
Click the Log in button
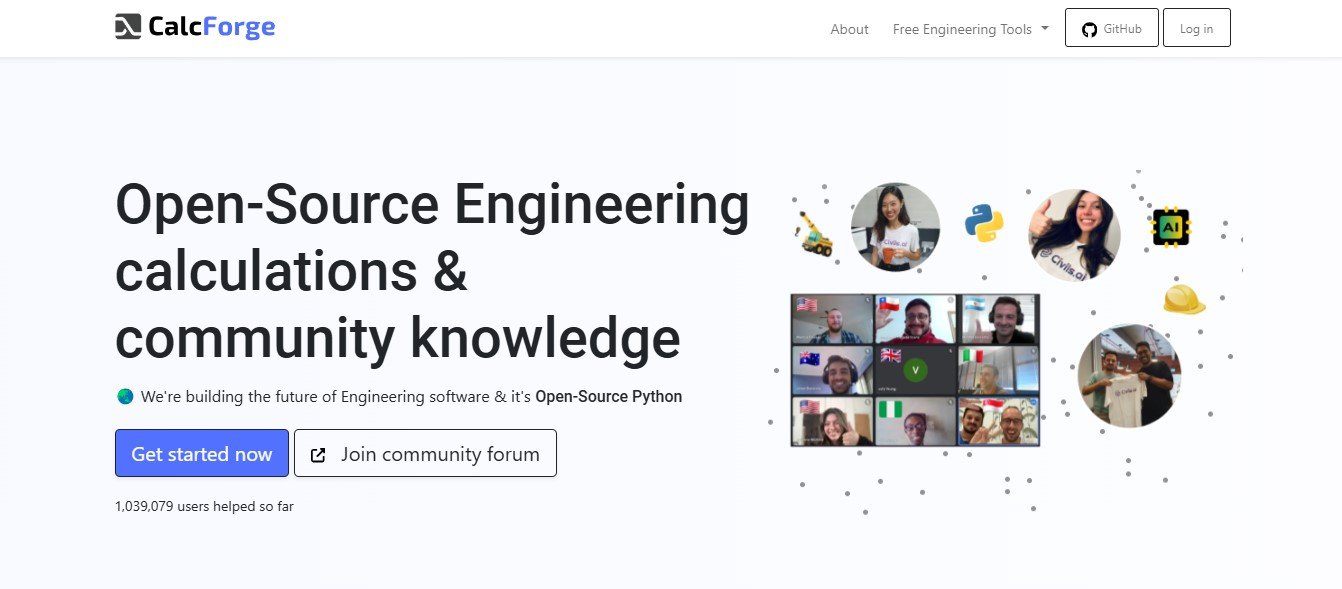(1196, 28)
